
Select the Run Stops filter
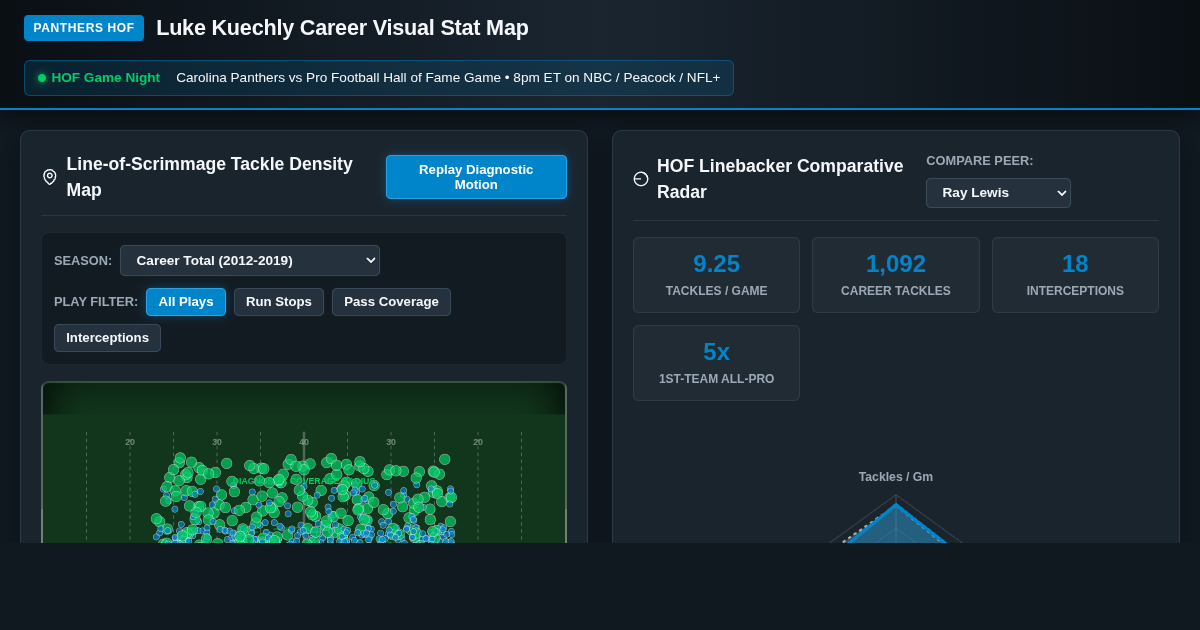(279, 302)
